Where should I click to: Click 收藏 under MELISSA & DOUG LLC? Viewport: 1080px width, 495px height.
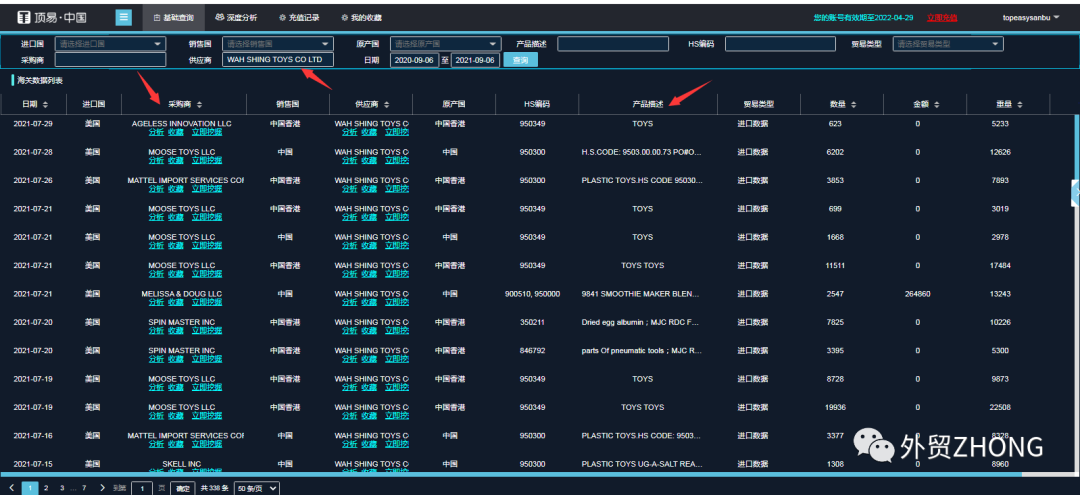click(176, 302)
